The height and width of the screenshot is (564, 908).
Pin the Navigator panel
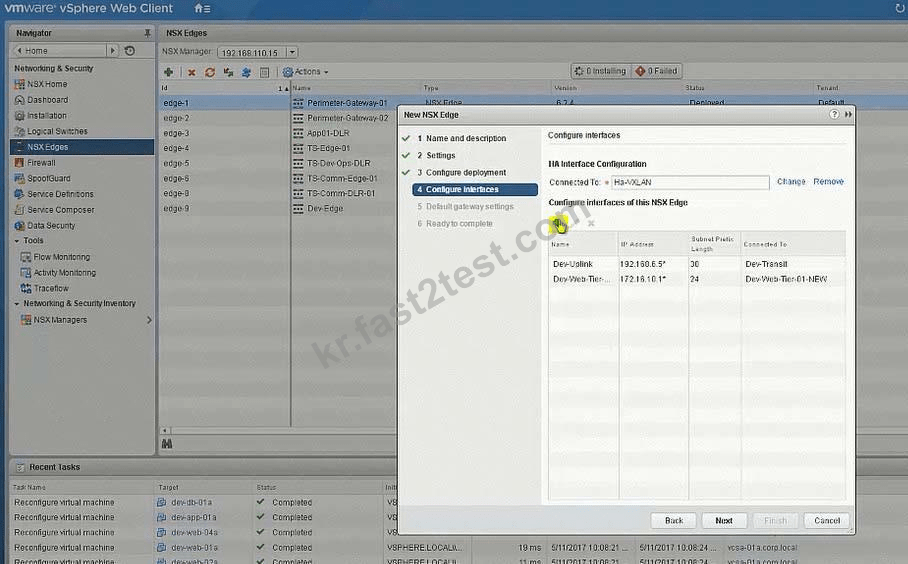(148, 33)
